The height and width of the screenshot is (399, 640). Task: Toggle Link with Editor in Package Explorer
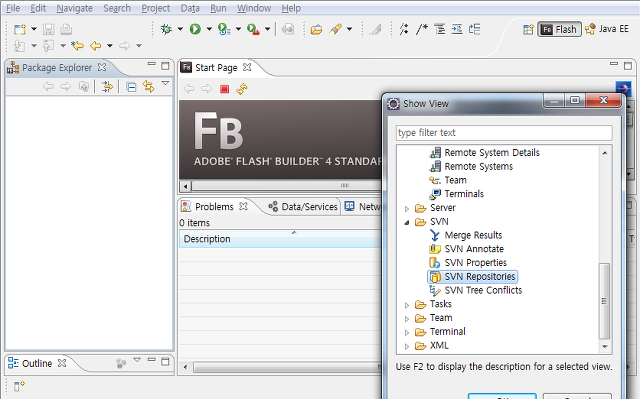coord(148,86)
